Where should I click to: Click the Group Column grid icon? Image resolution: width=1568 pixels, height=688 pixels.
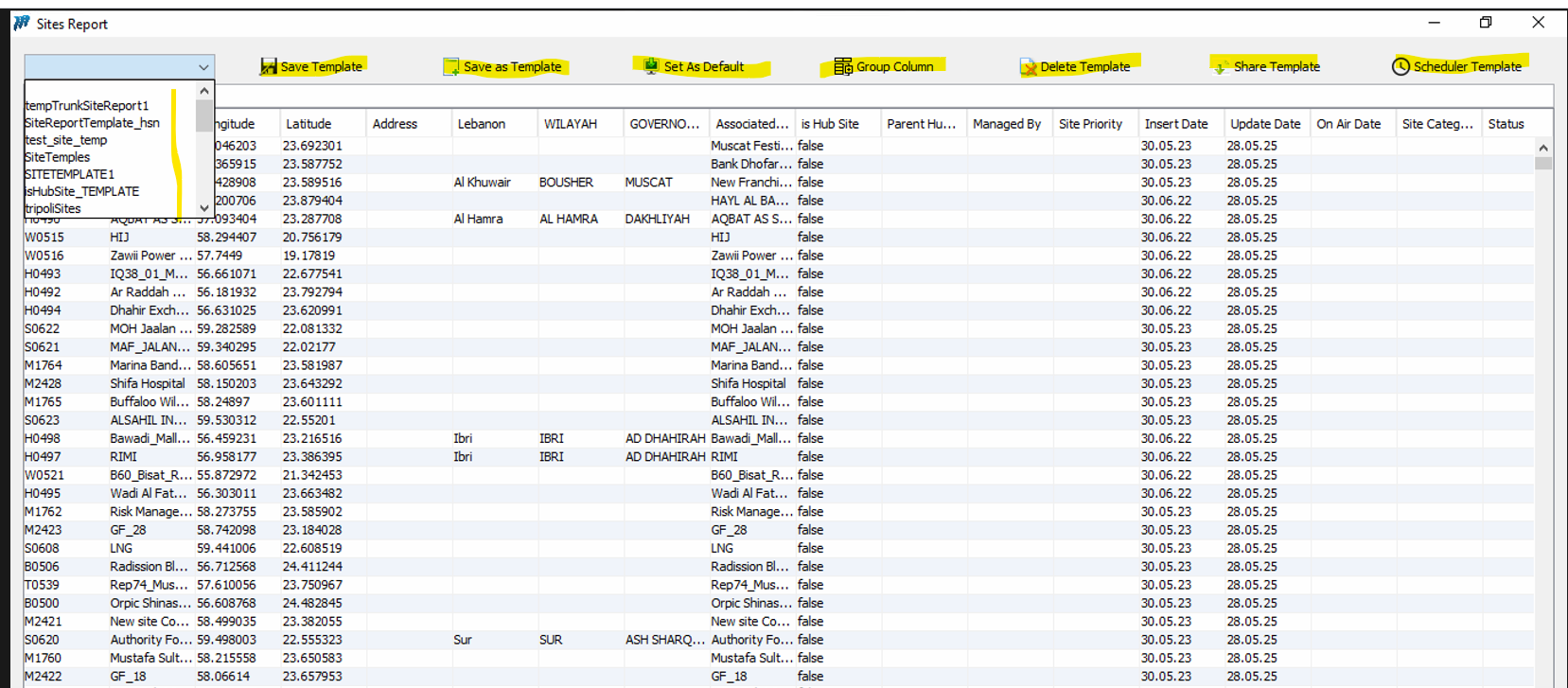pos(842,66)
